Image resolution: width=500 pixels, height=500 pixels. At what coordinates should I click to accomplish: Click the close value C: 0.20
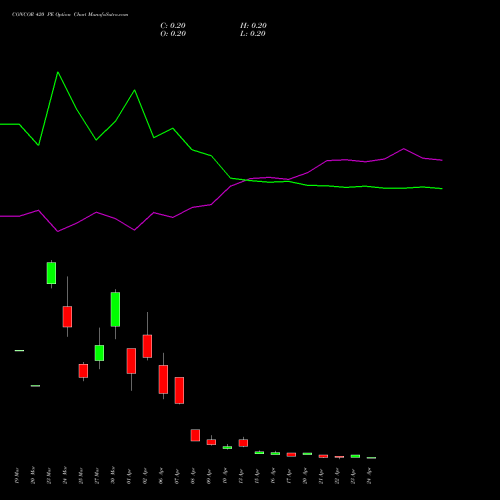click(173, 26)
